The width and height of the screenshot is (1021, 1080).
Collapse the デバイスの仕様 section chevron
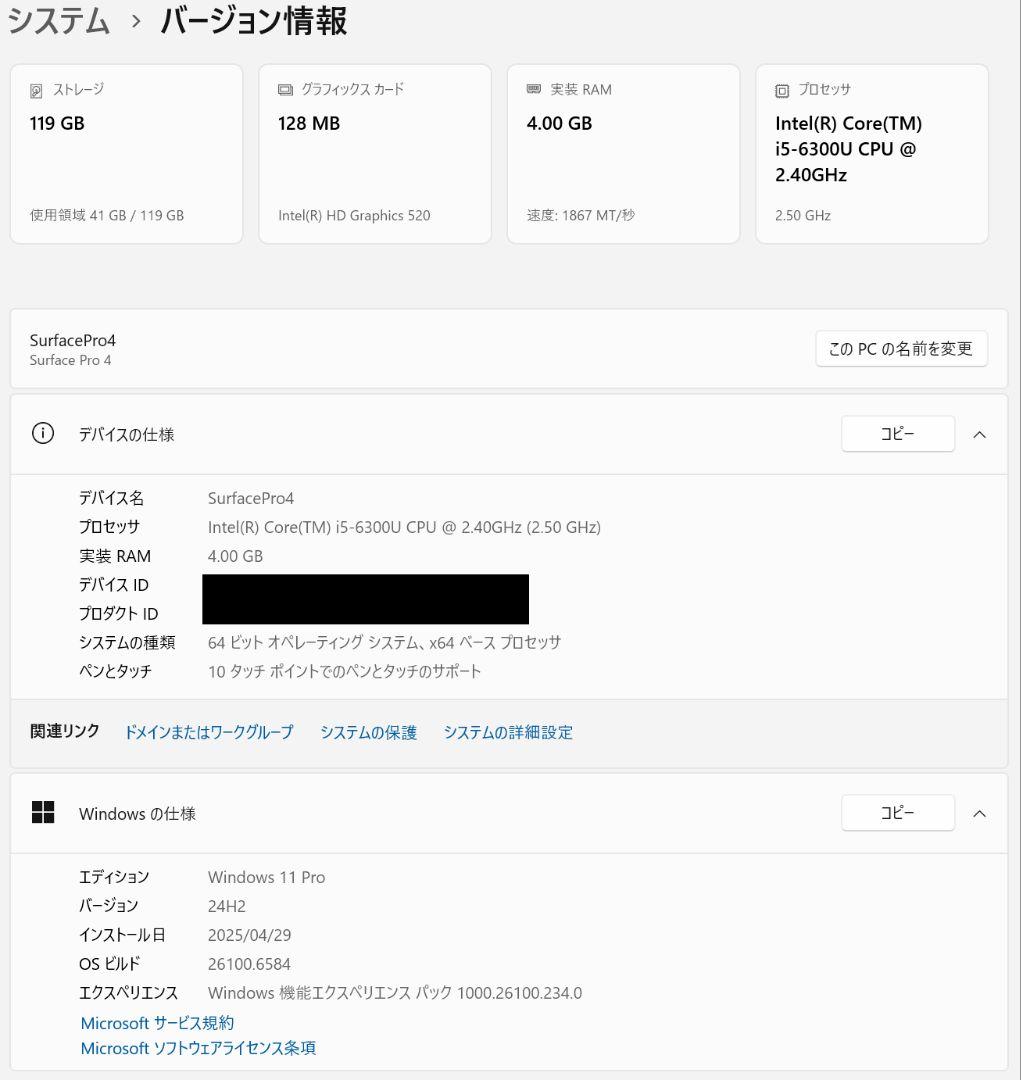979,435
